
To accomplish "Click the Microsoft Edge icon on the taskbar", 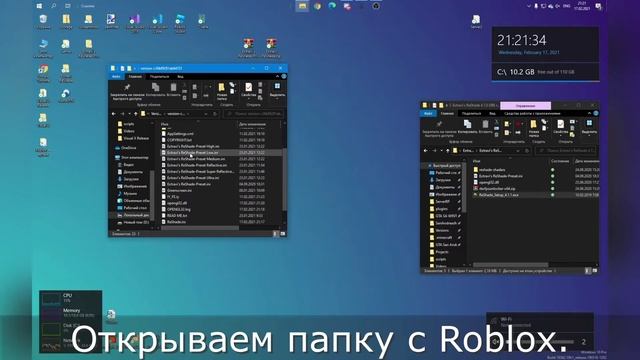I will [332, 6].
